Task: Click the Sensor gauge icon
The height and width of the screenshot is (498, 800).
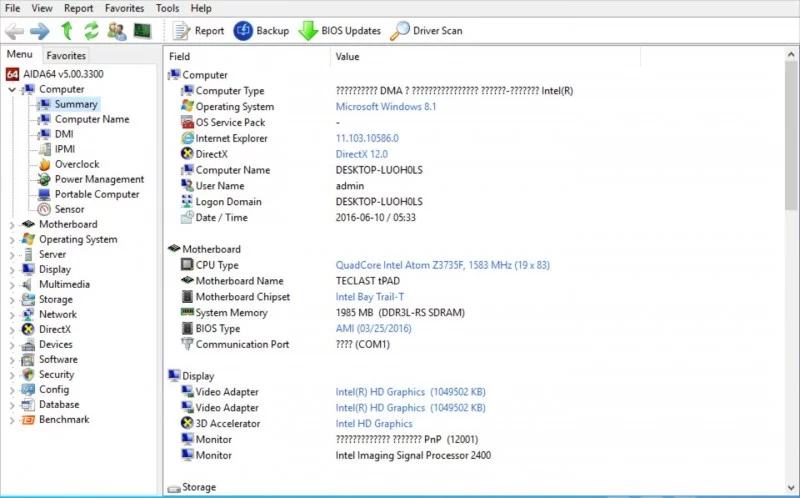Action: (x=45, y=209)
